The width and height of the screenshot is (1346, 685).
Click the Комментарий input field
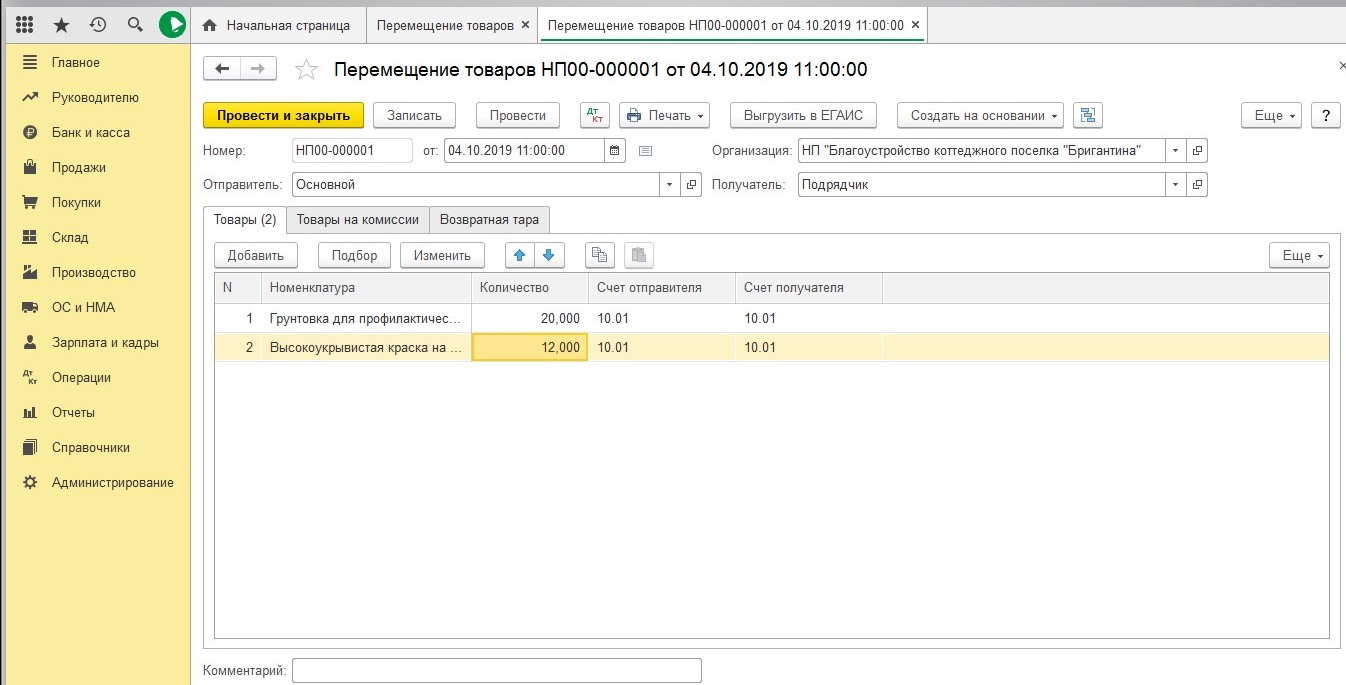(x=496, y=670)
